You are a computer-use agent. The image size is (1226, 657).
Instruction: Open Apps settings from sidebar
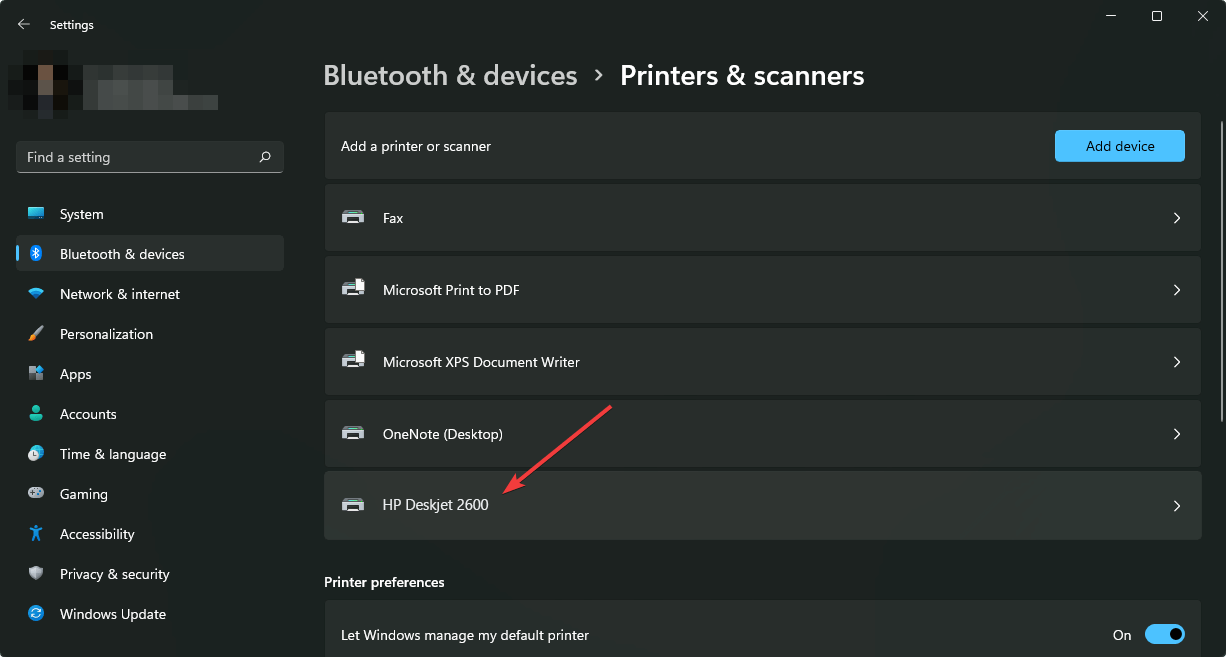pos(36,373)
